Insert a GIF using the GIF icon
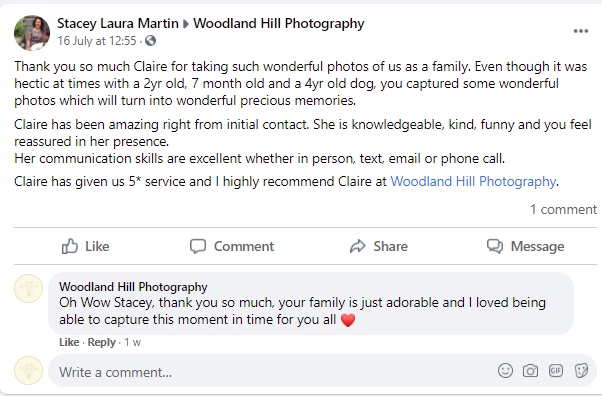This screenshot has width=602, height=396. click(556, 371)
